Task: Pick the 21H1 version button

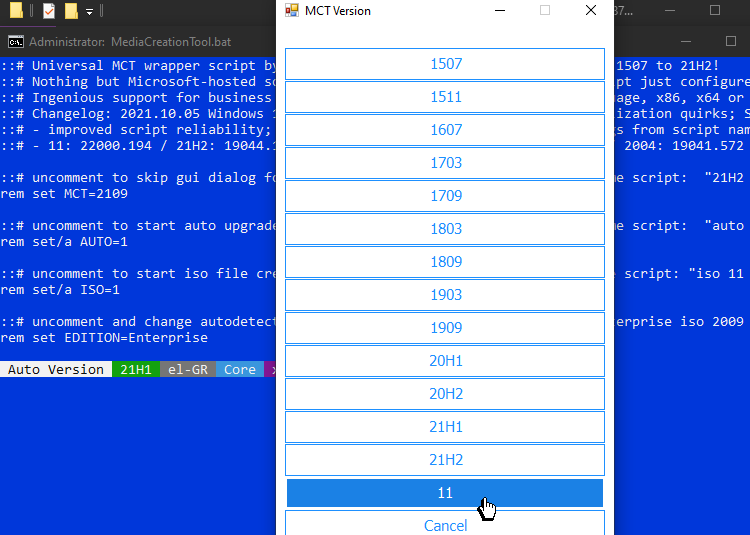Action: (445, 427)
